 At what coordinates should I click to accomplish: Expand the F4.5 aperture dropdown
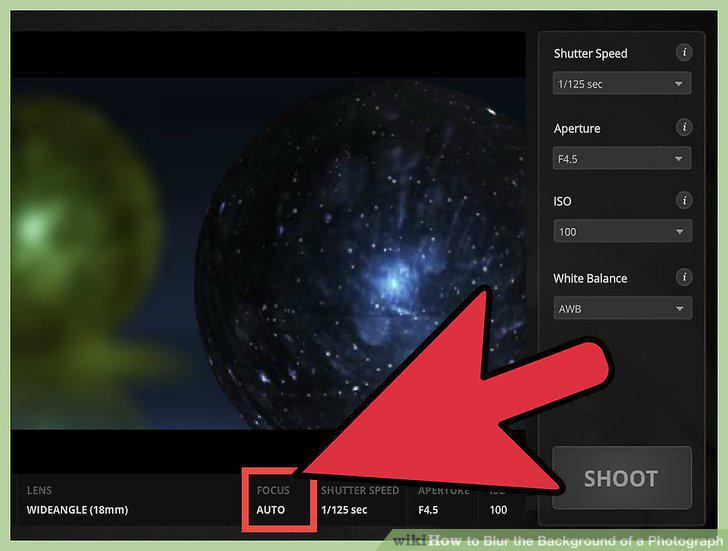tap(622, 159)
